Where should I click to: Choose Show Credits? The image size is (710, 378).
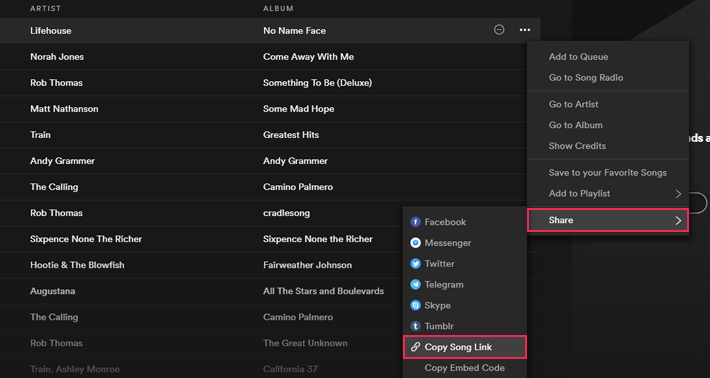pyautogui.click(x=577, y=146)
